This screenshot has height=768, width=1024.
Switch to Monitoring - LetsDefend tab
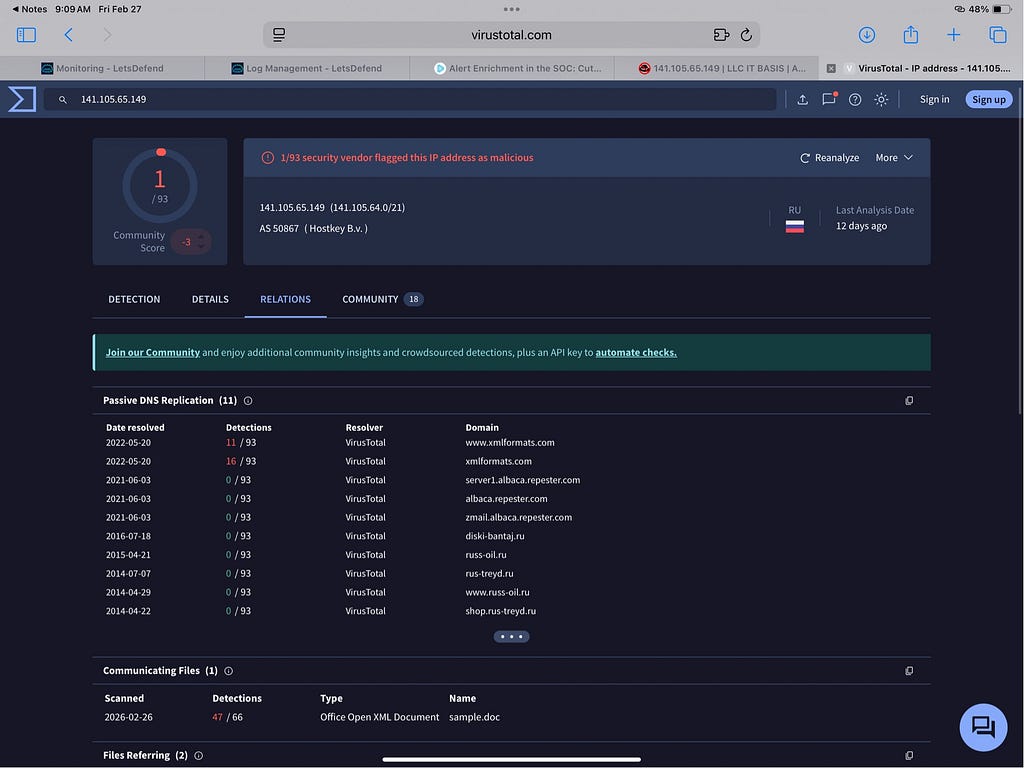point(103,68)
